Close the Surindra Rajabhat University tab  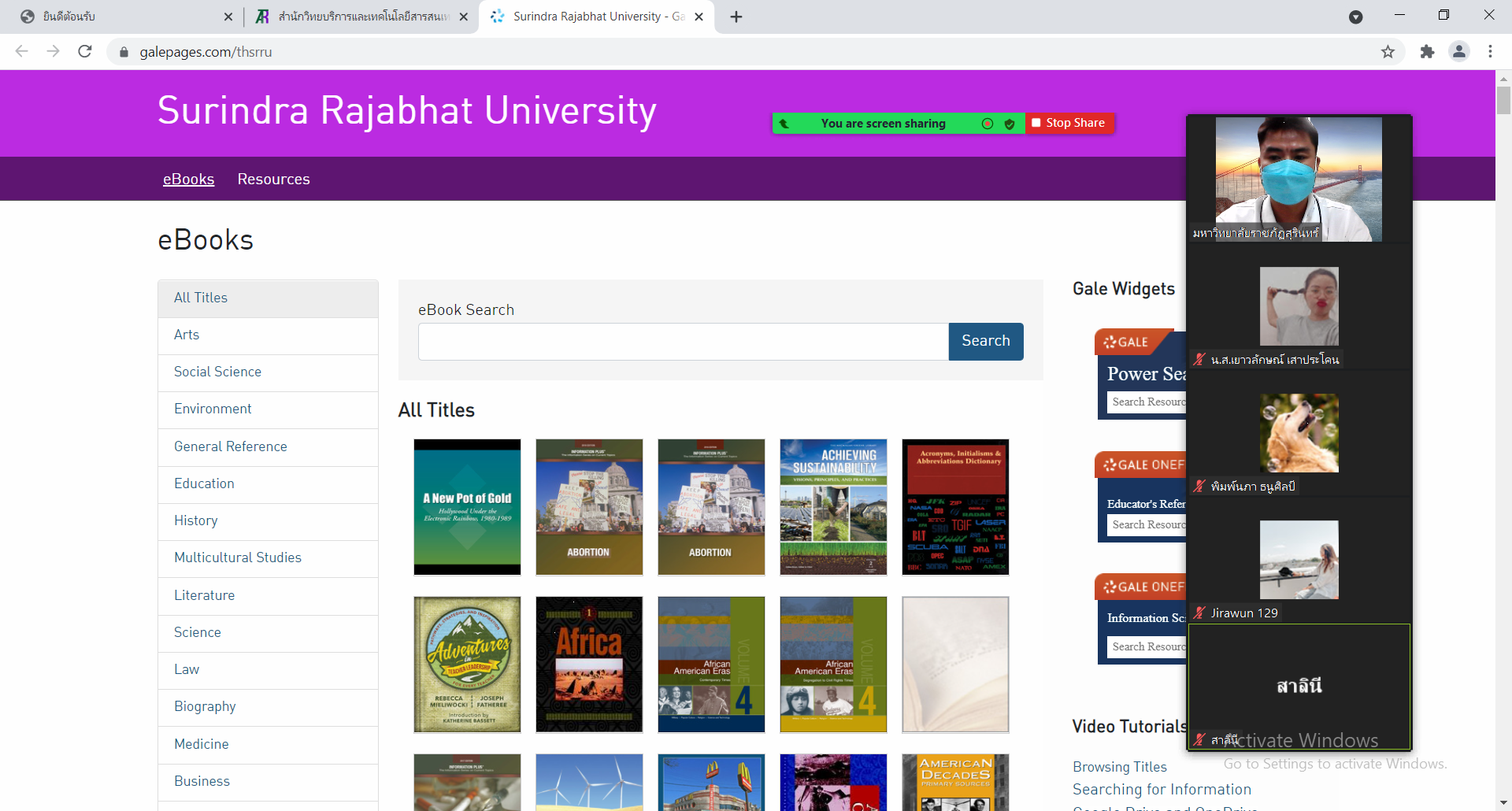[699, 17]
